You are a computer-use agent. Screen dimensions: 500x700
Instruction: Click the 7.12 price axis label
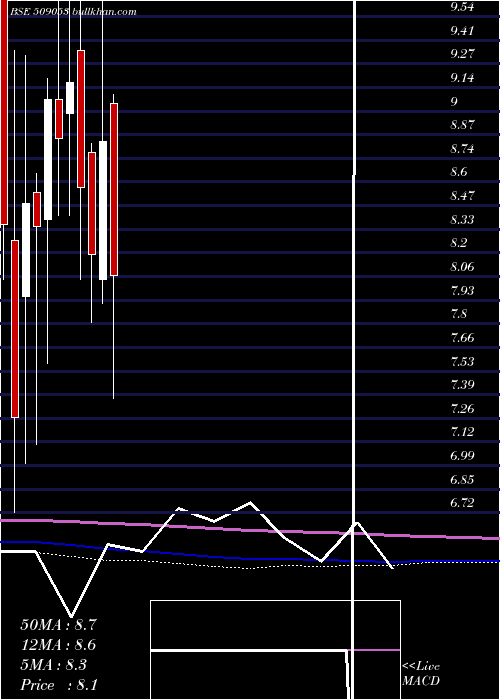(462, 432)
